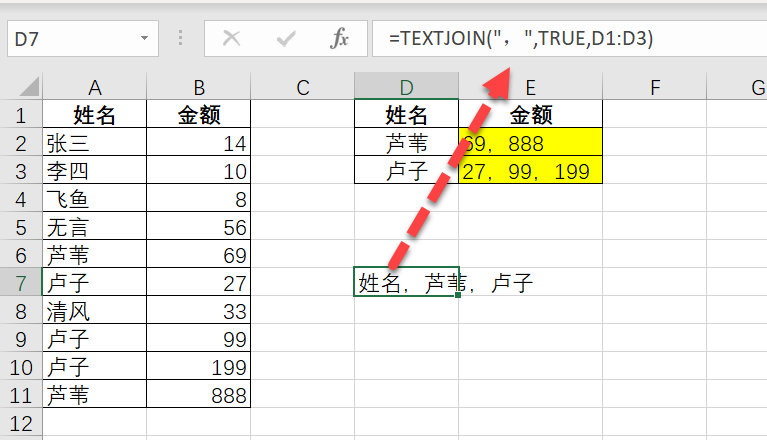
Task: Select column A header
Action: 94,87
